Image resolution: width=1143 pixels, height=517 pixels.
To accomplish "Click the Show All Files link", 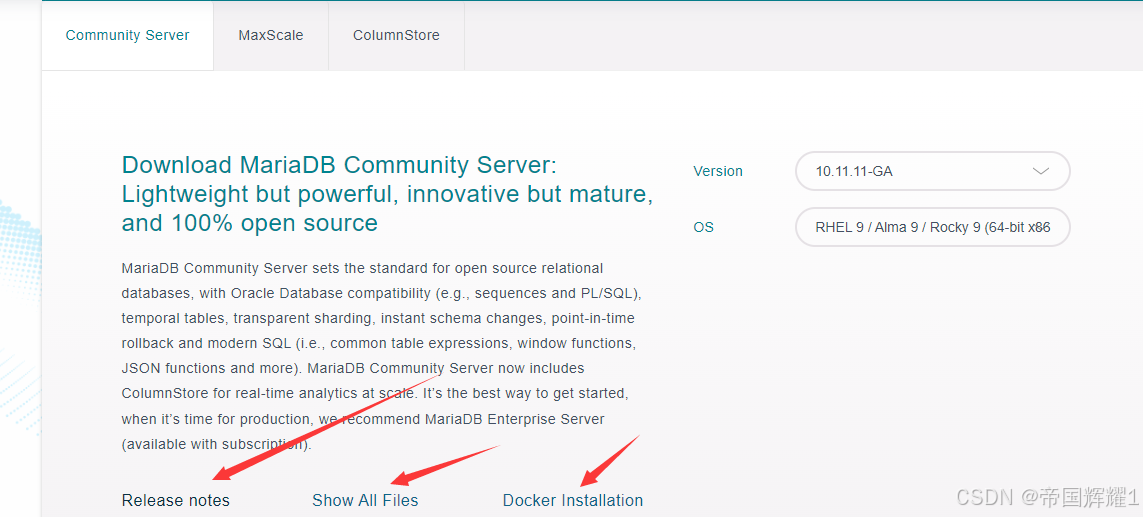I will (365, 500).
